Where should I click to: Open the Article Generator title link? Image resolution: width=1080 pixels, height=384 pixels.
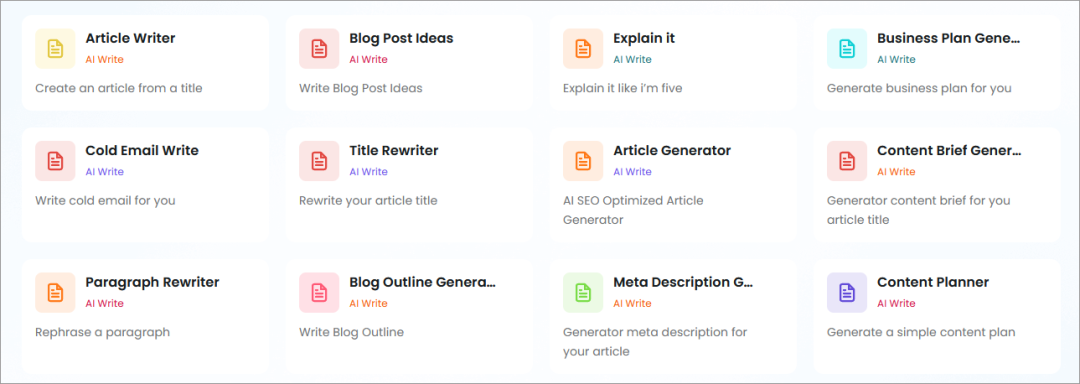(672, 151)
